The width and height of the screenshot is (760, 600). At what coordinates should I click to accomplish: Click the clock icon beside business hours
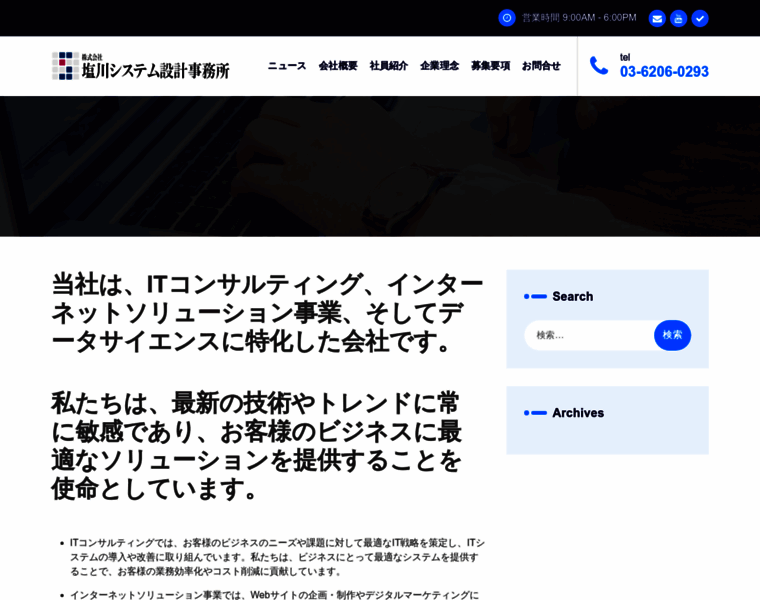click(x=507, y=18)
